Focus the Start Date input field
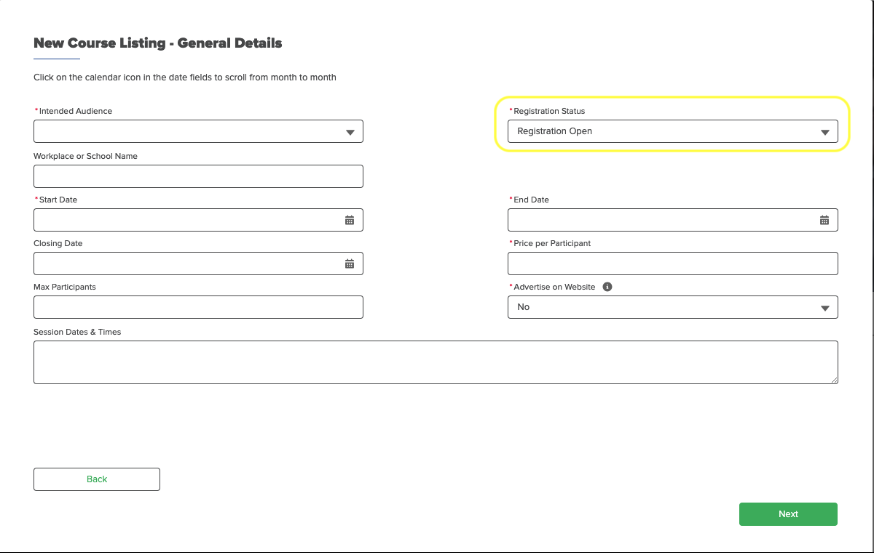Screen dimensions: 874x553 coord(185,220)
